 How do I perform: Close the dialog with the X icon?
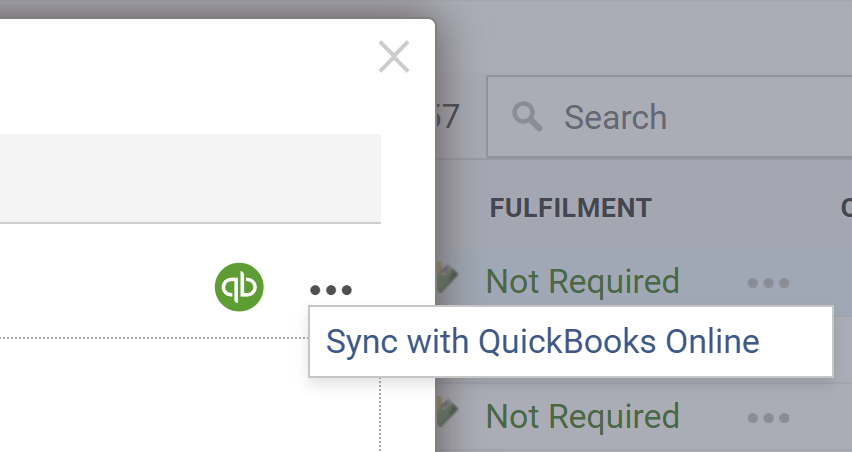394,57
